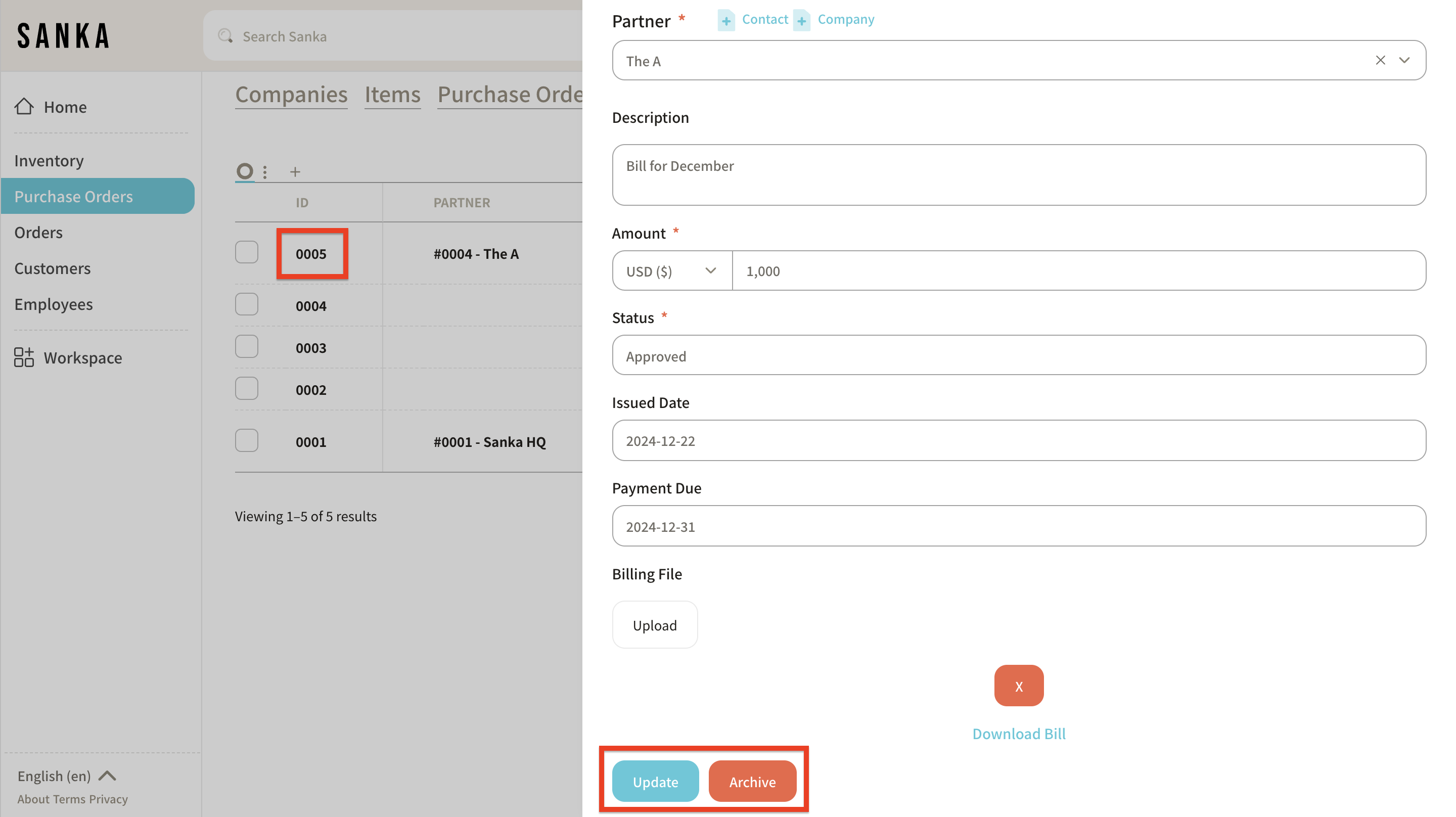Click the plus icon to add view

pos(295,172)
